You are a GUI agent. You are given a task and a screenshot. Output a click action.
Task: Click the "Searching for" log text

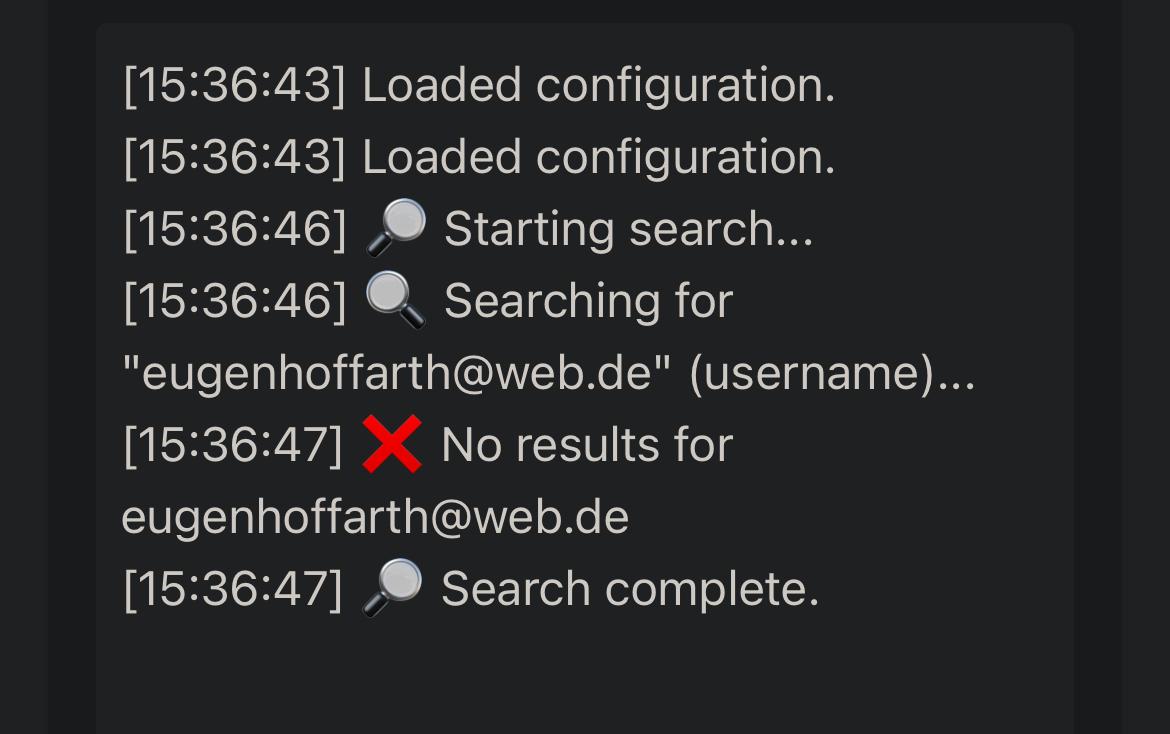[x=588, y=301]
